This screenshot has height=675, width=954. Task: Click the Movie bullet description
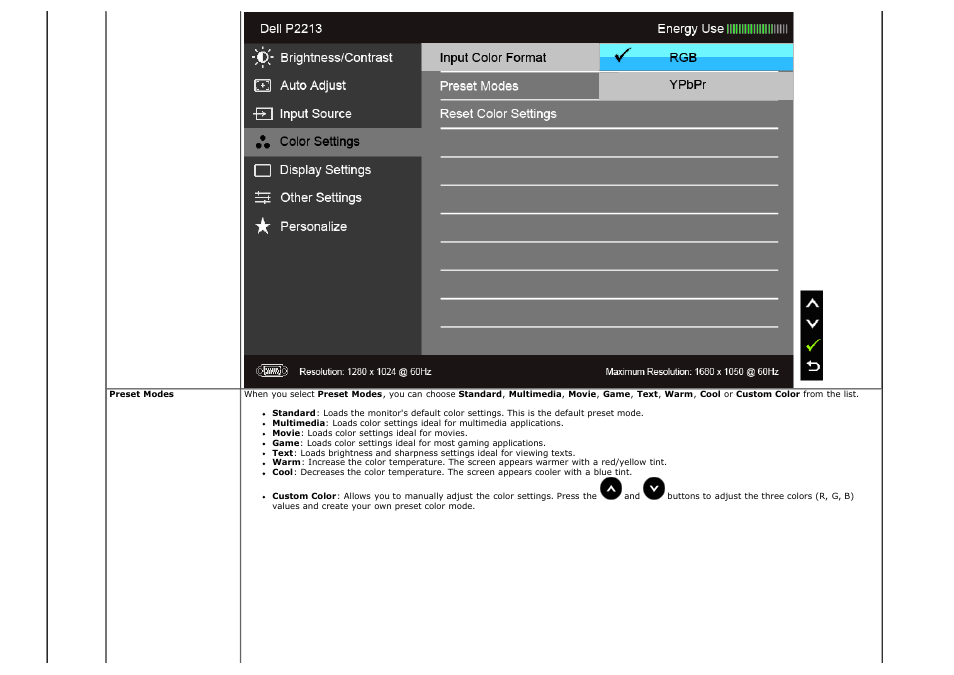coord(370,433)
